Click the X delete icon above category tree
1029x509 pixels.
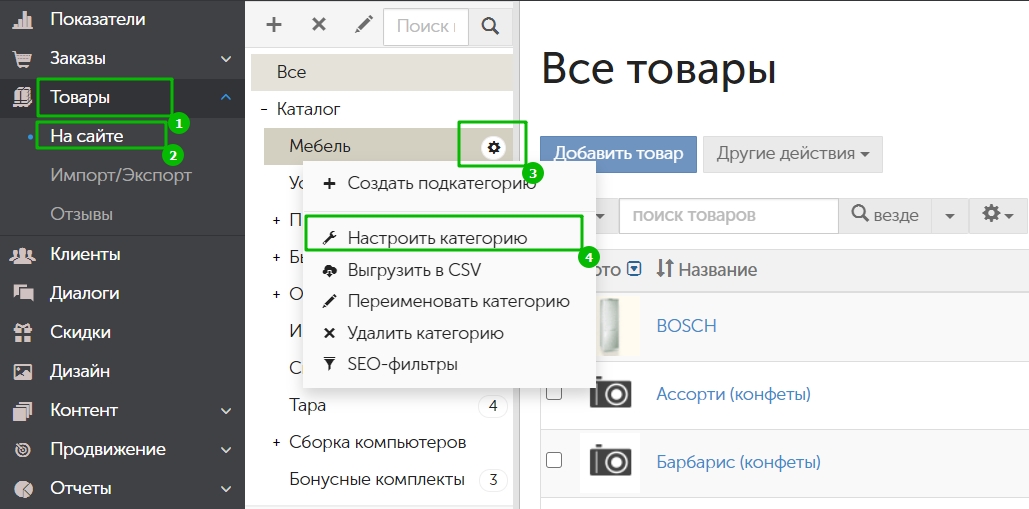(x=319, y=25)
